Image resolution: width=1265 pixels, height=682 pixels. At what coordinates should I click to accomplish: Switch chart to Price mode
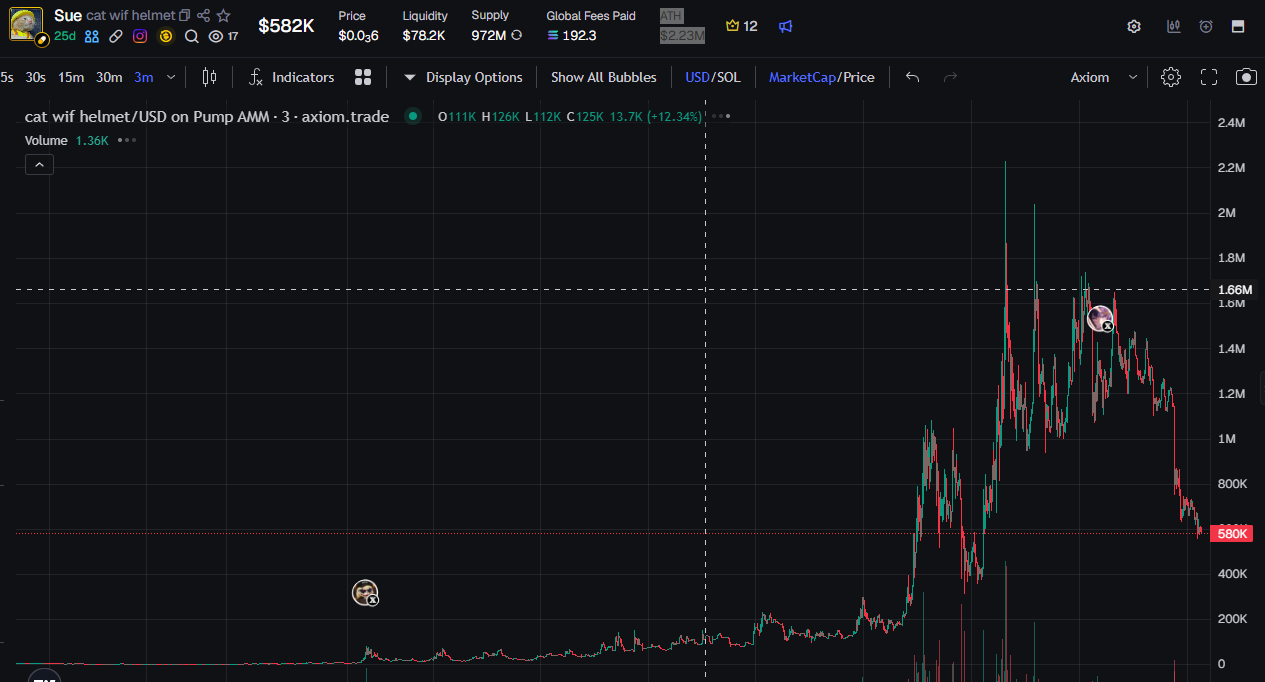859,77
